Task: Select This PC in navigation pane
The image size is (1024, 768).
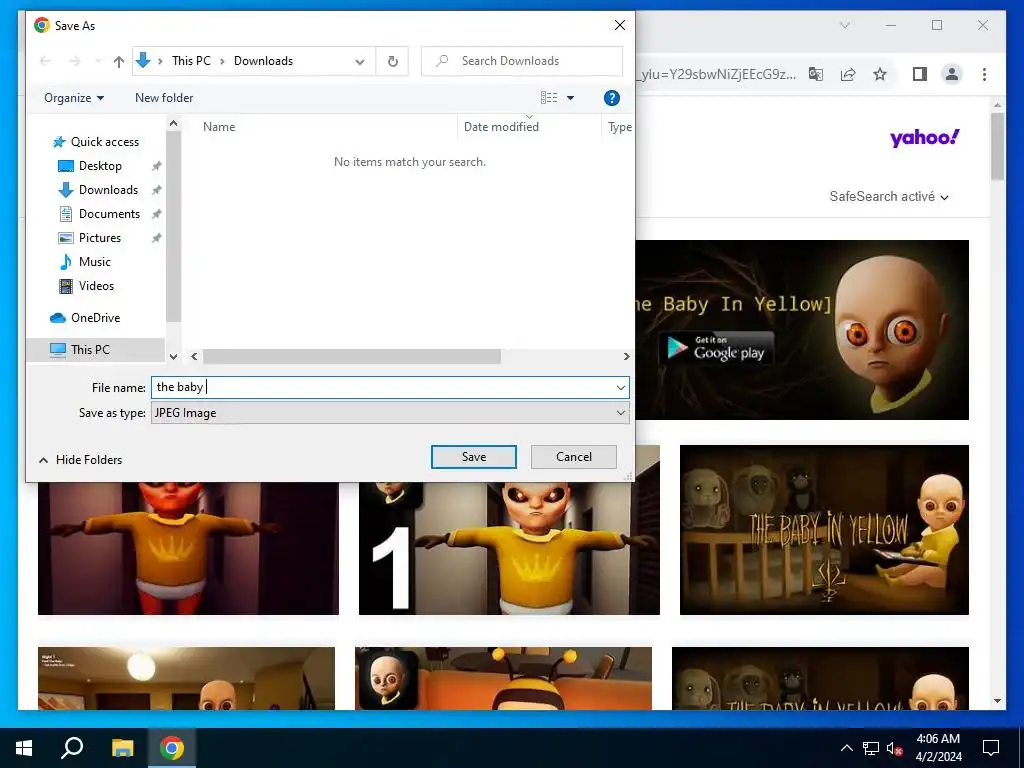Action: coord(90,349)
